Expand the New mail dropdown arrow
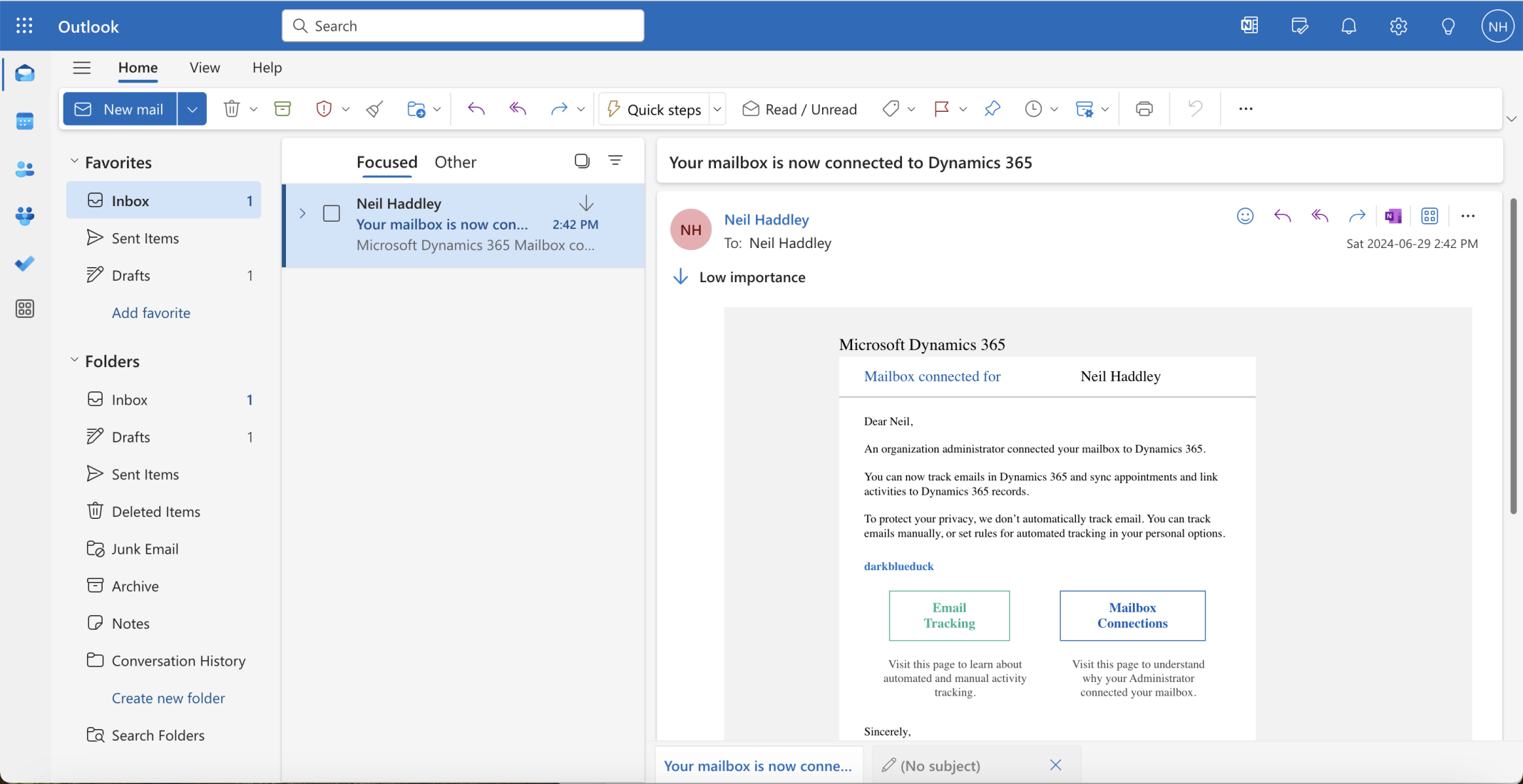 (192, 109)
